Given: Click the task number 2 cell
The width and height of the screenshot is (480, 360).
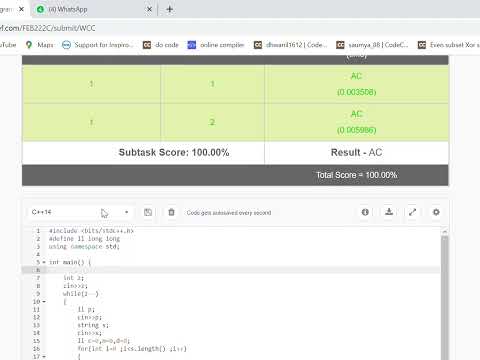Looking at the screenshot, I should [x=212, y=122].
